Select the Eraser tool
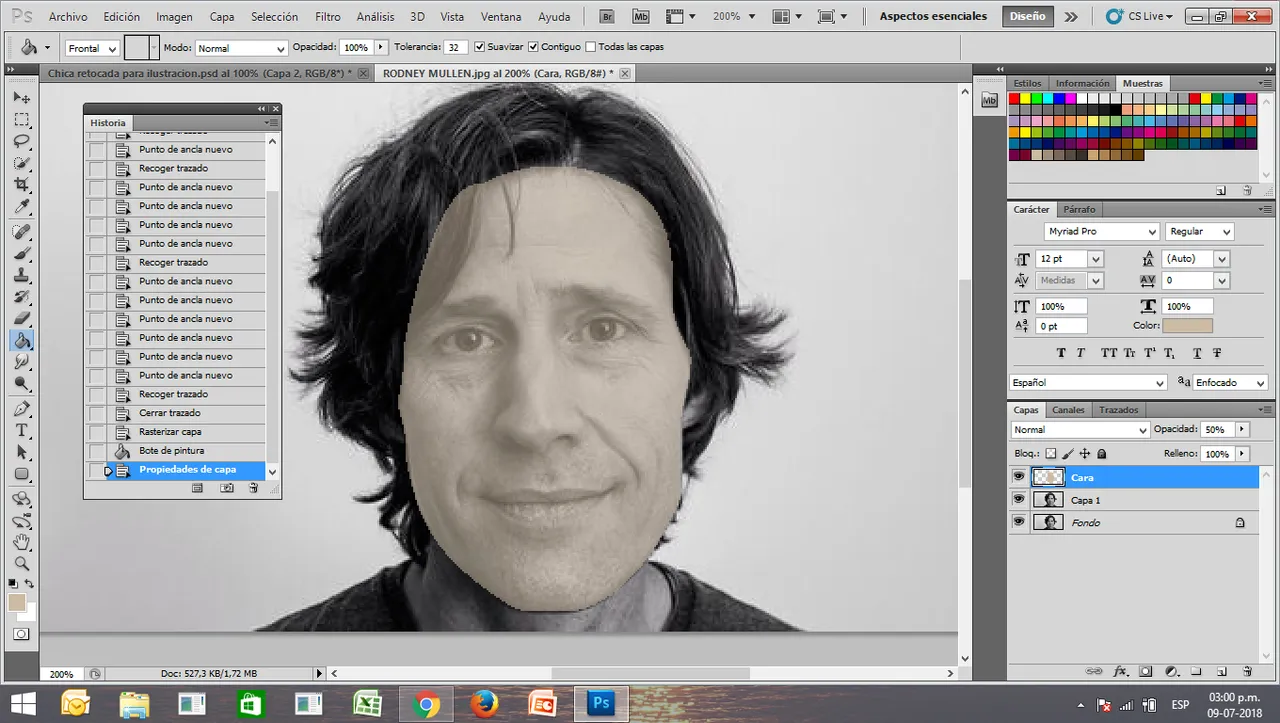1280x723 pixels. [22, 319]
